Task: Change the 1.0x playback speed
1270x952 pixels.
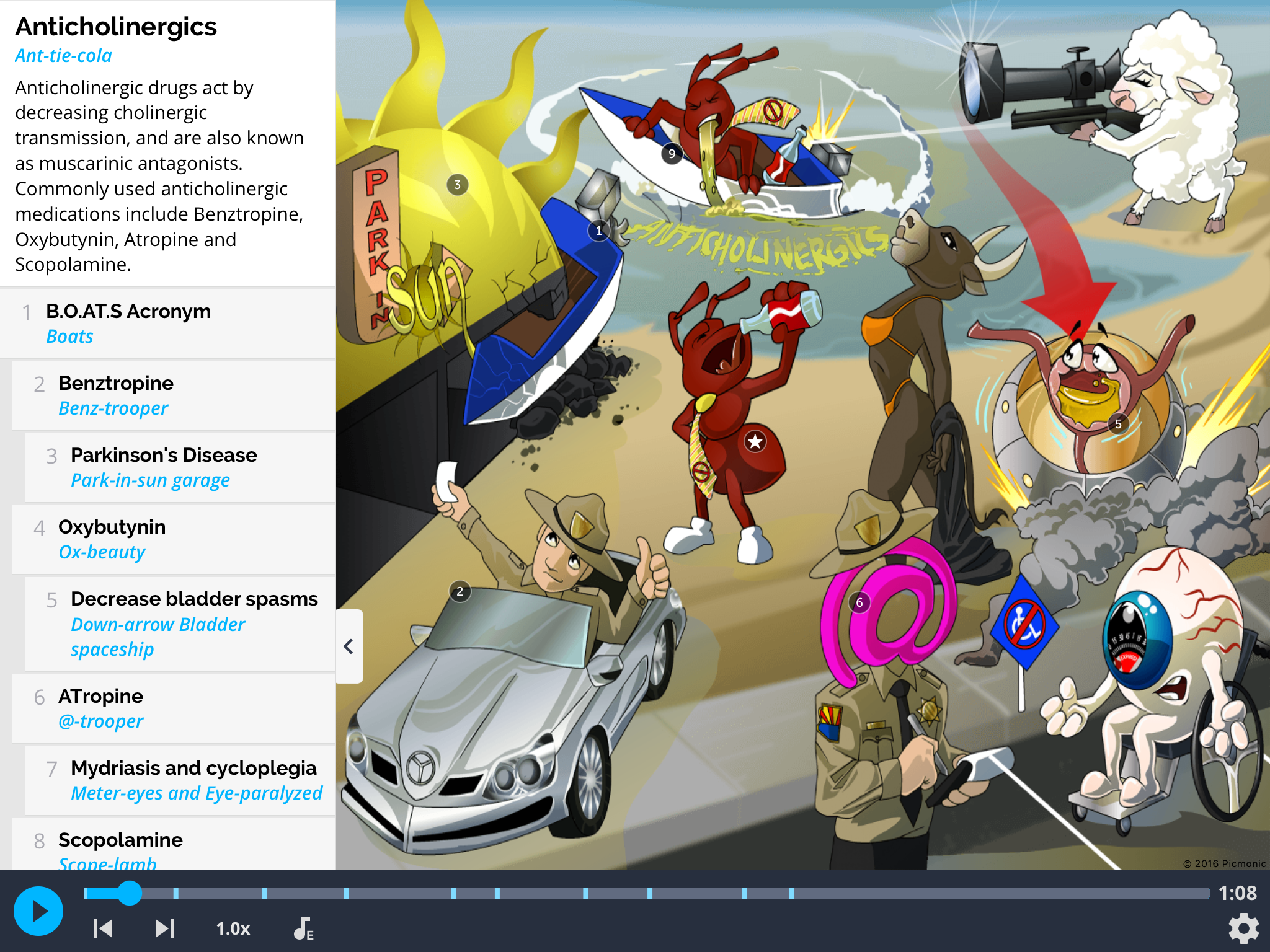Action: (233, 928)
